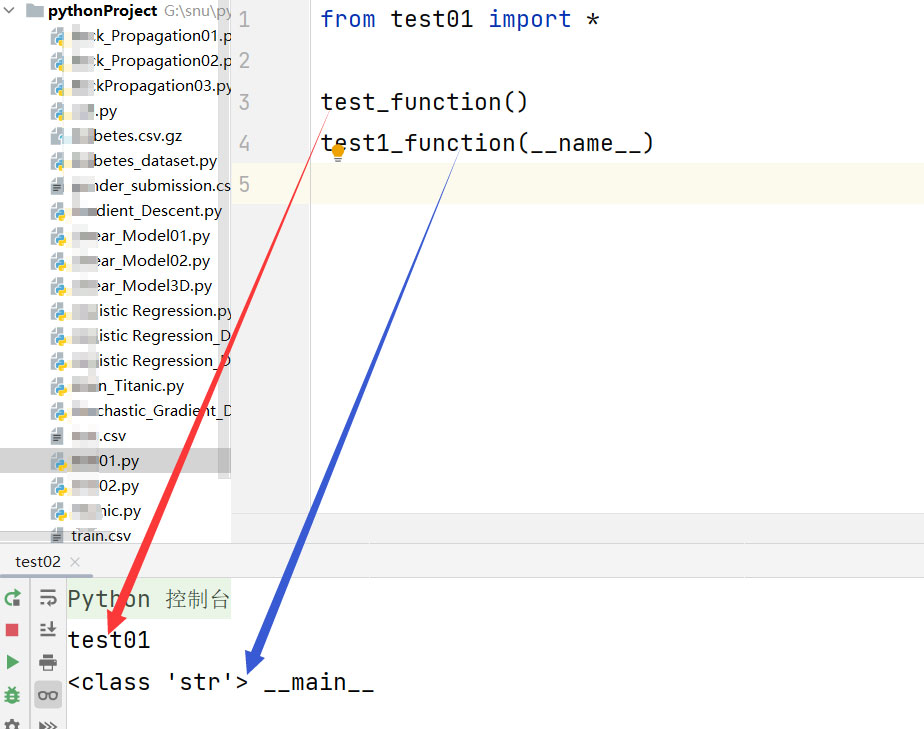
Task: Open the 02.py file
Action: [x=95, y=486]
